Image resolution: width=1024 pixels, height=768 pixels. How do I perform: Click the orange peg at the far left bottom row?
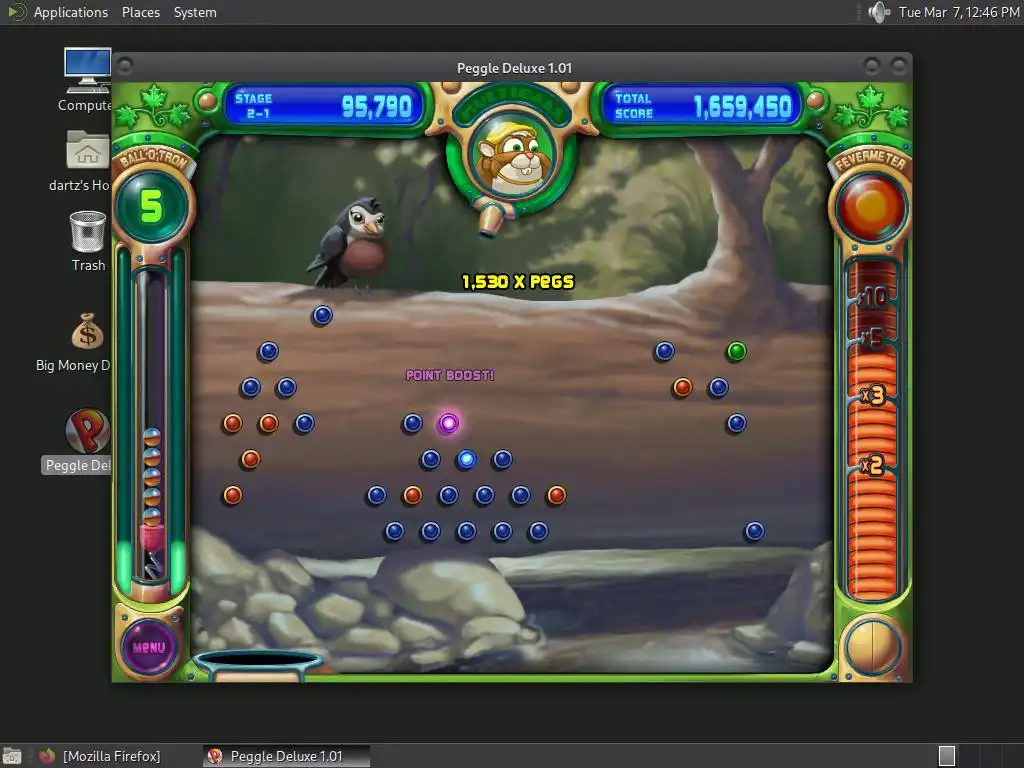tap(232, 495)
